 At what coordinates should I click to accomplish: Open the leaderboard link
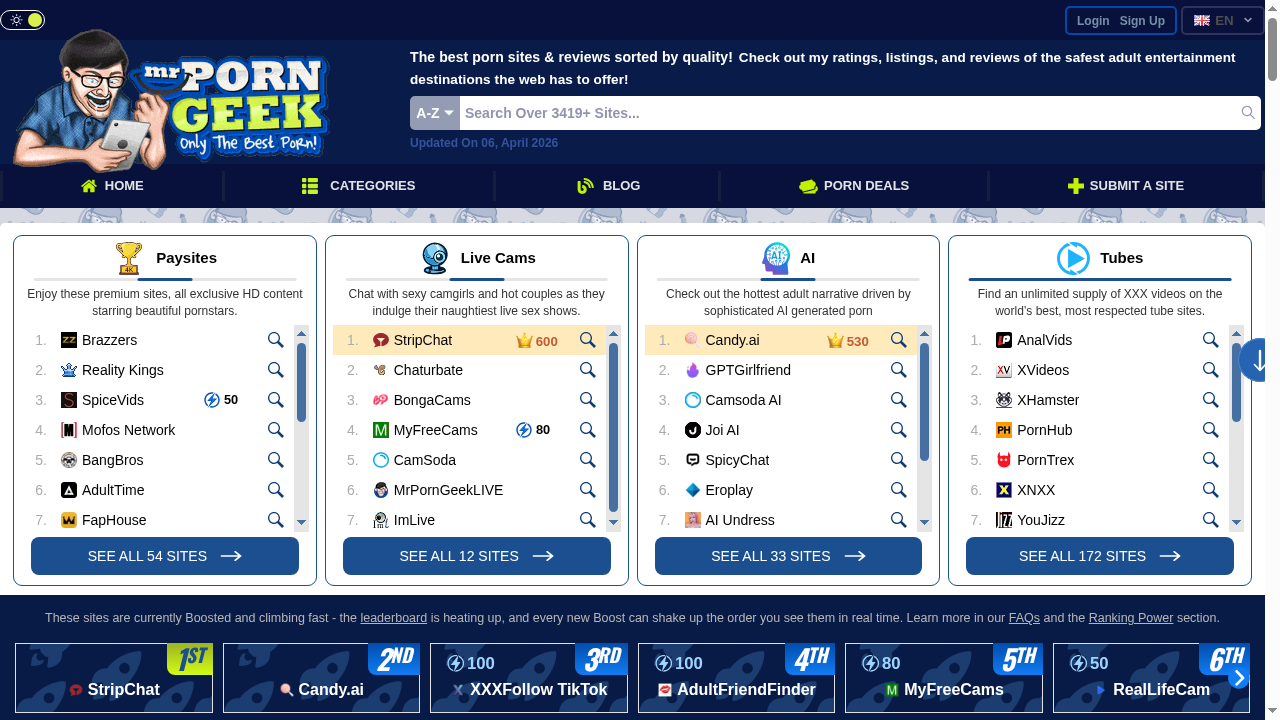click(x=393, y=618)
